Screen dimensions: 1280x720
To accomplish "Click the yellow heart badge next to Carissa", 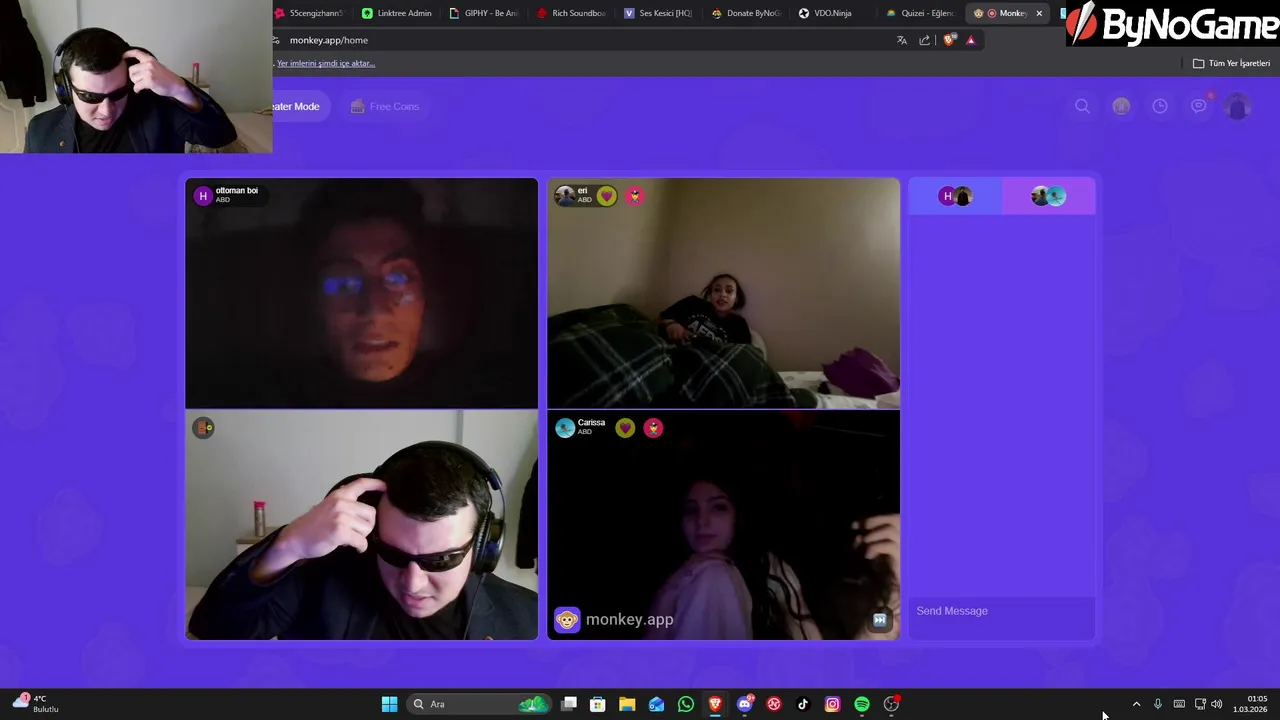I will (625, 428).
